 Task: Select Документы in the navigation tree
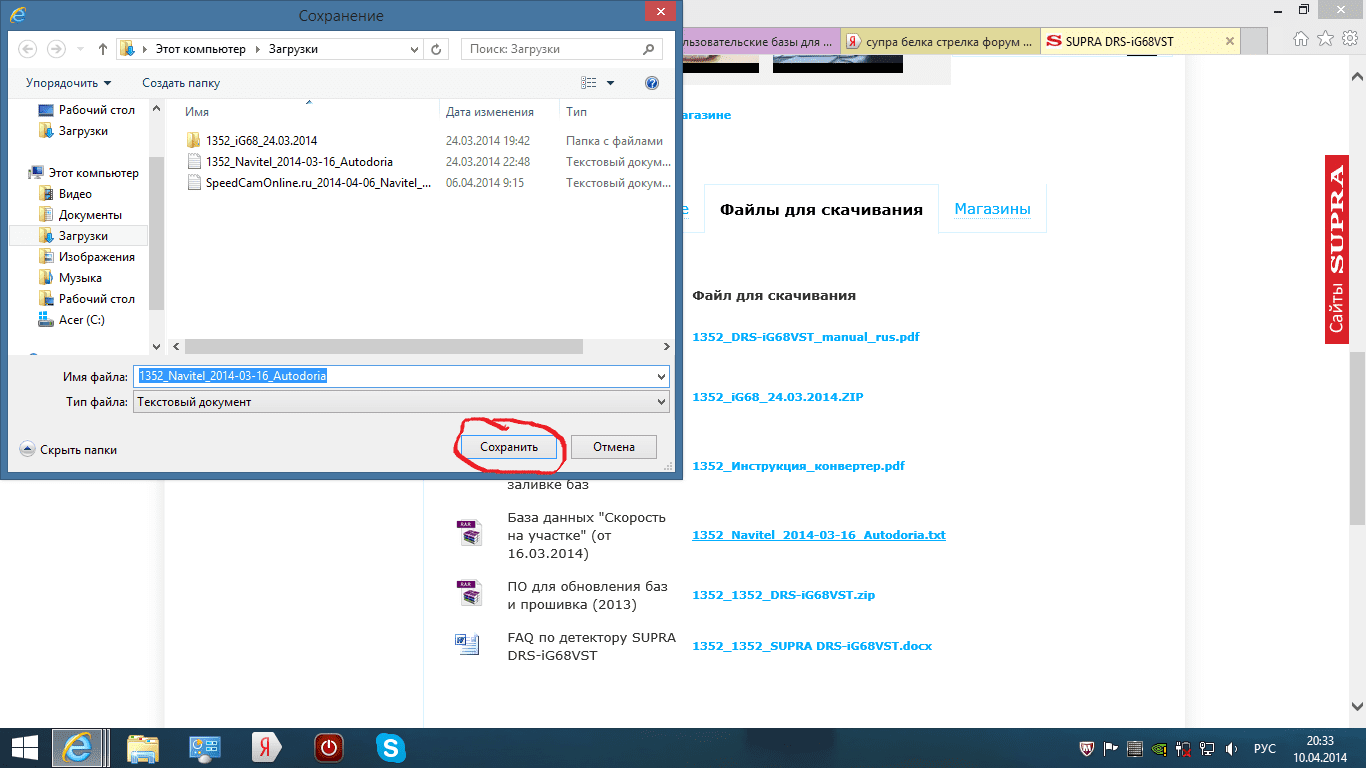pyautogui.click(x=90, y=215)
